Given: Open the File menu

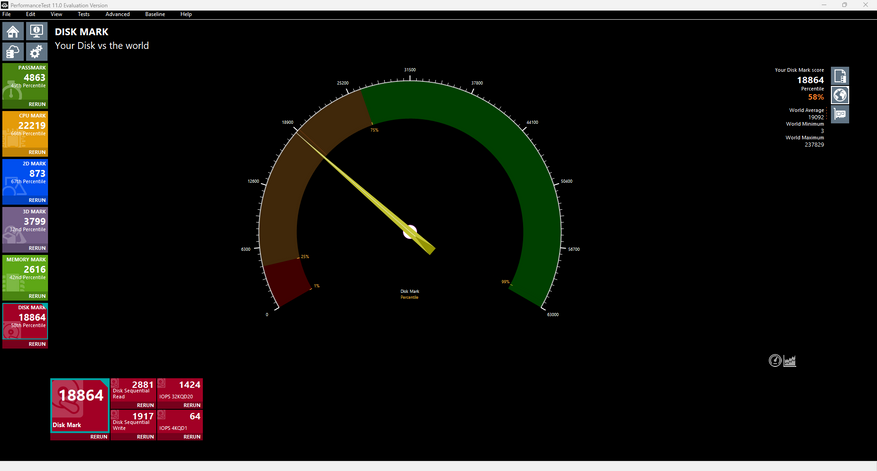Looking at the screenshot, I should [x=7, y=15].
